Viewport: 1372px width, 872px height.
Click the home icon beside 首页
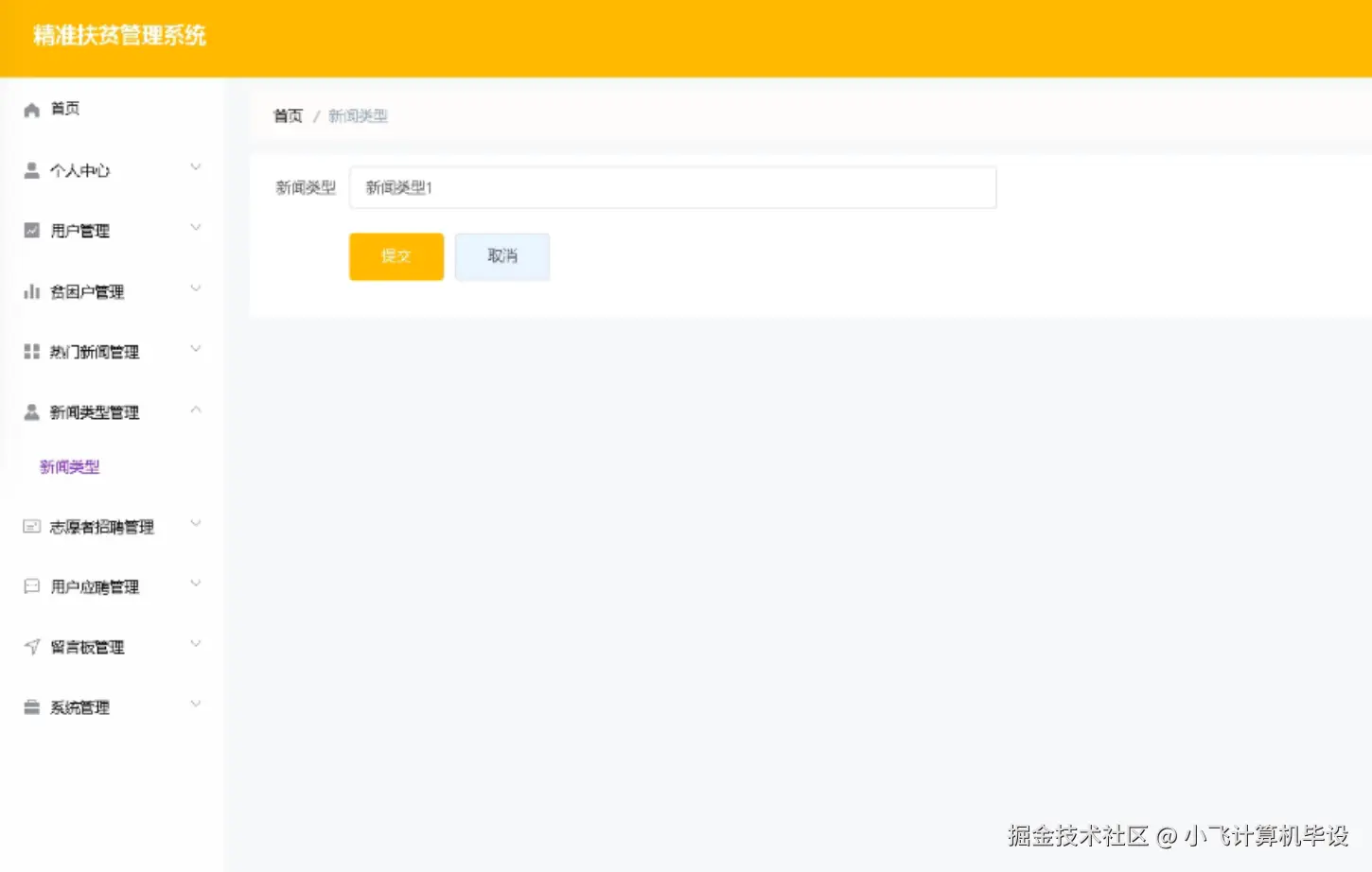(x=31, y=110)
